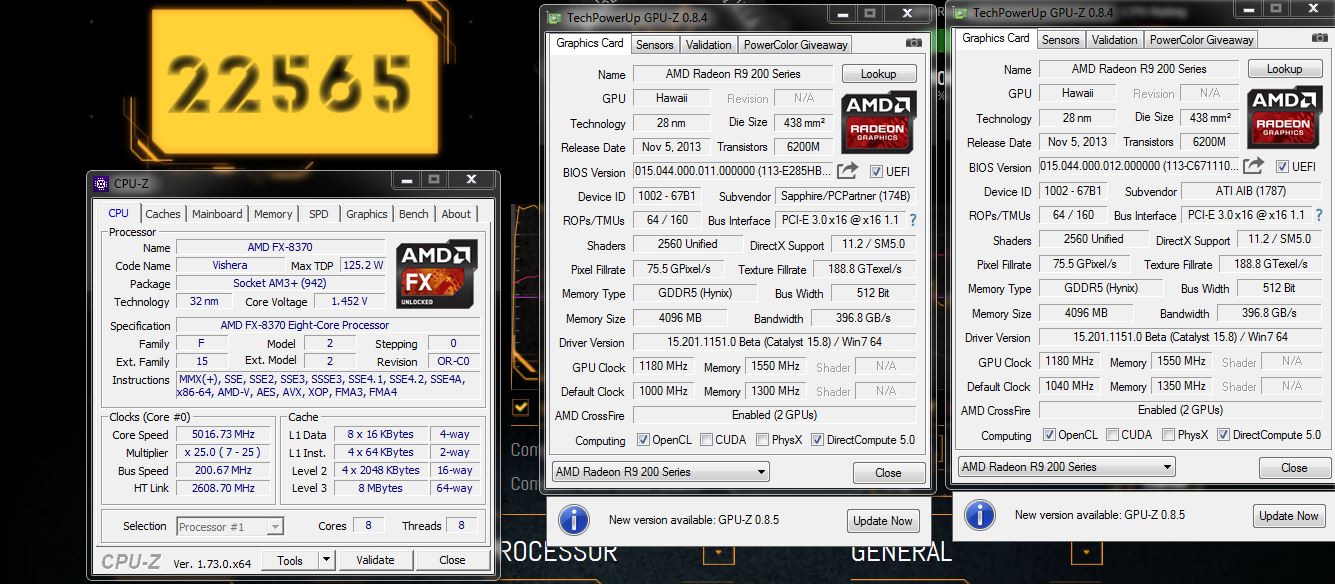Switch to Caches tab in CPU-Z
Viewport: 1335px width, 584px height.
[163, 214]
